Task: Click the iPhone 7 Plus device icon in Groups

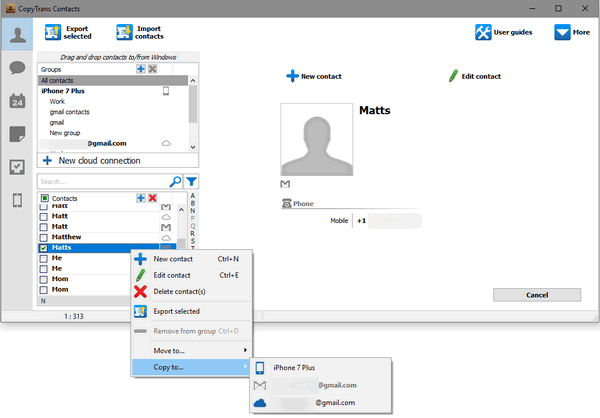Action: 166,91
